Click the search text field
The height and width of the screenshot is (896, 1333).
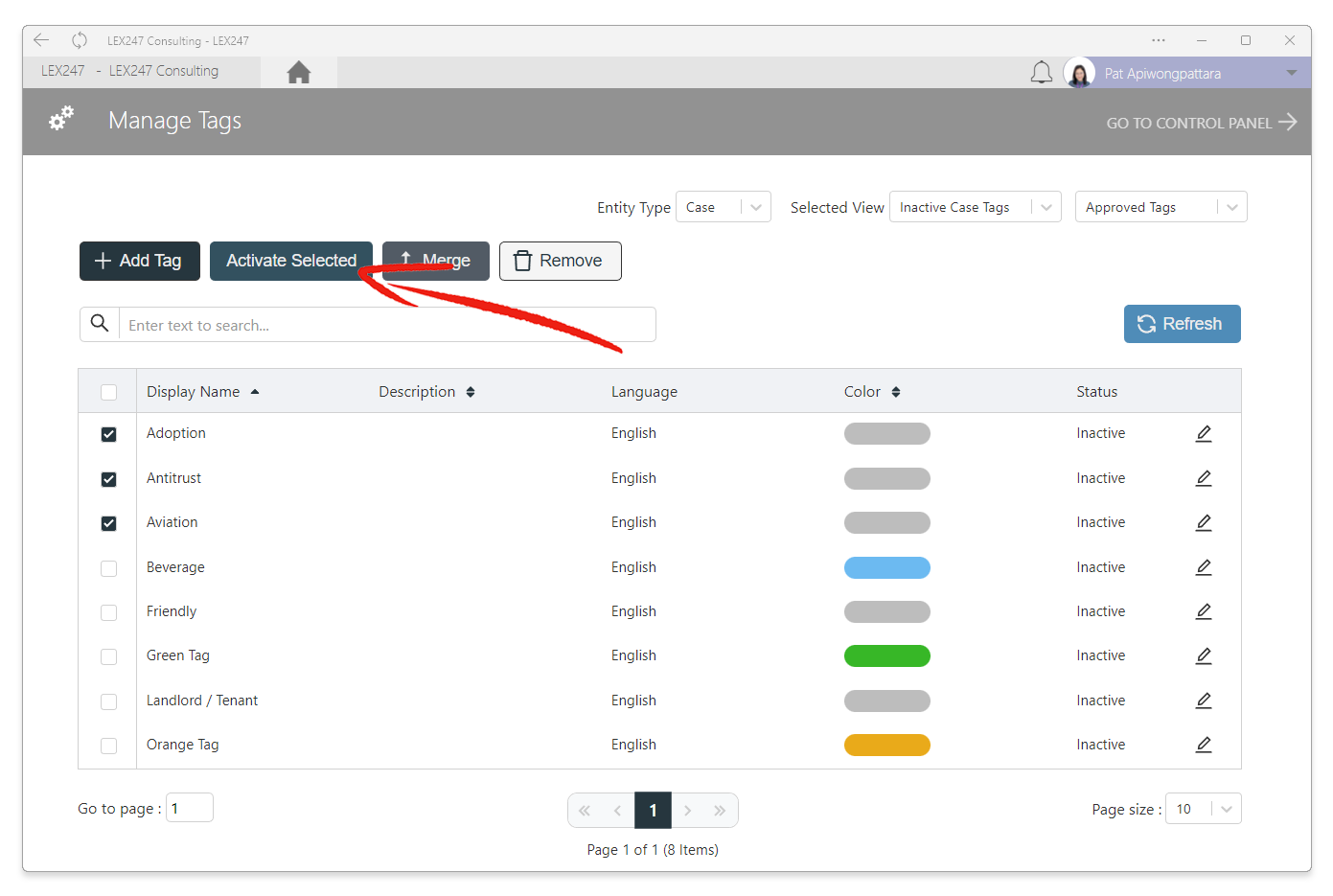(x=387, y=325)
